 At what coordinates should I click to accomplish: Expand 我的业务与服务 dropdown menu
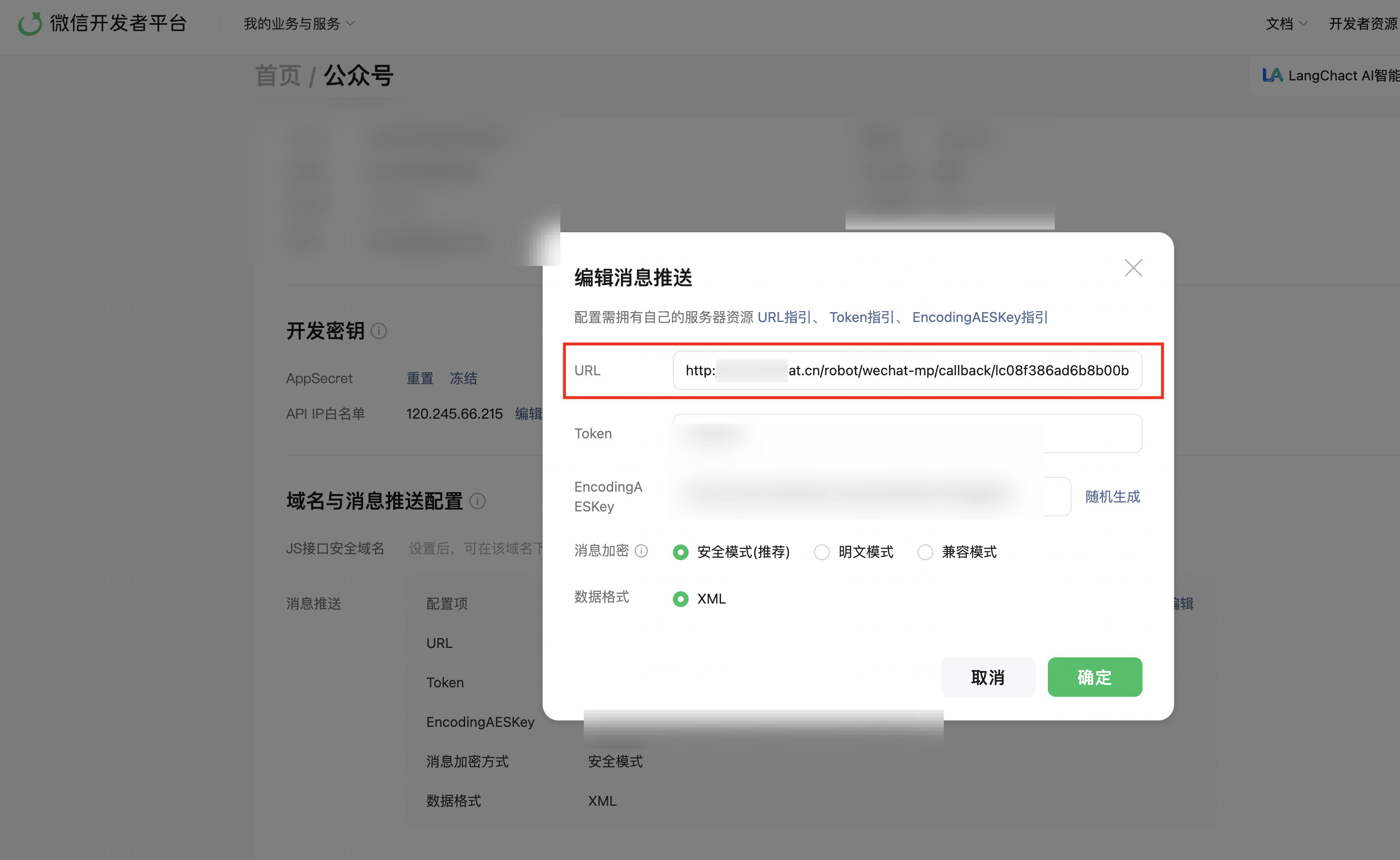[x=299, y=23]
